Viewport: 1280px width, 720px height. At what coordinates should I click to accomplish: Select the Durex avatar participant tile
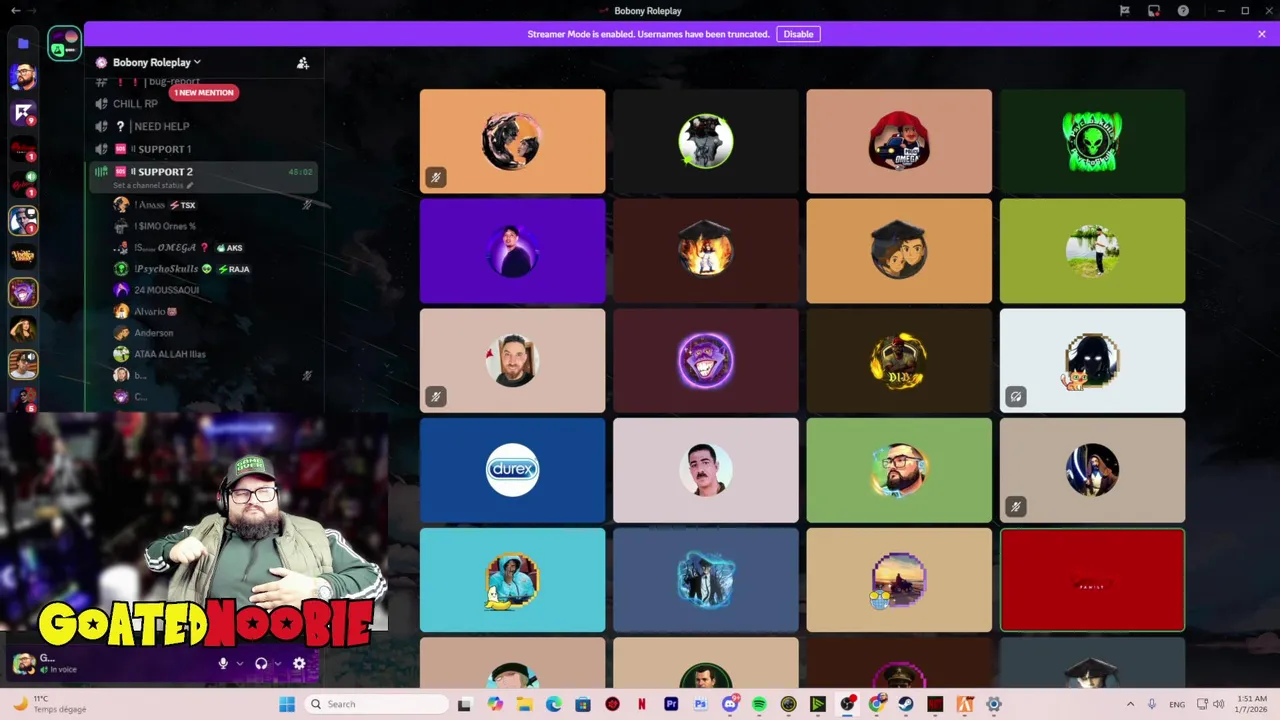[512, 470]
